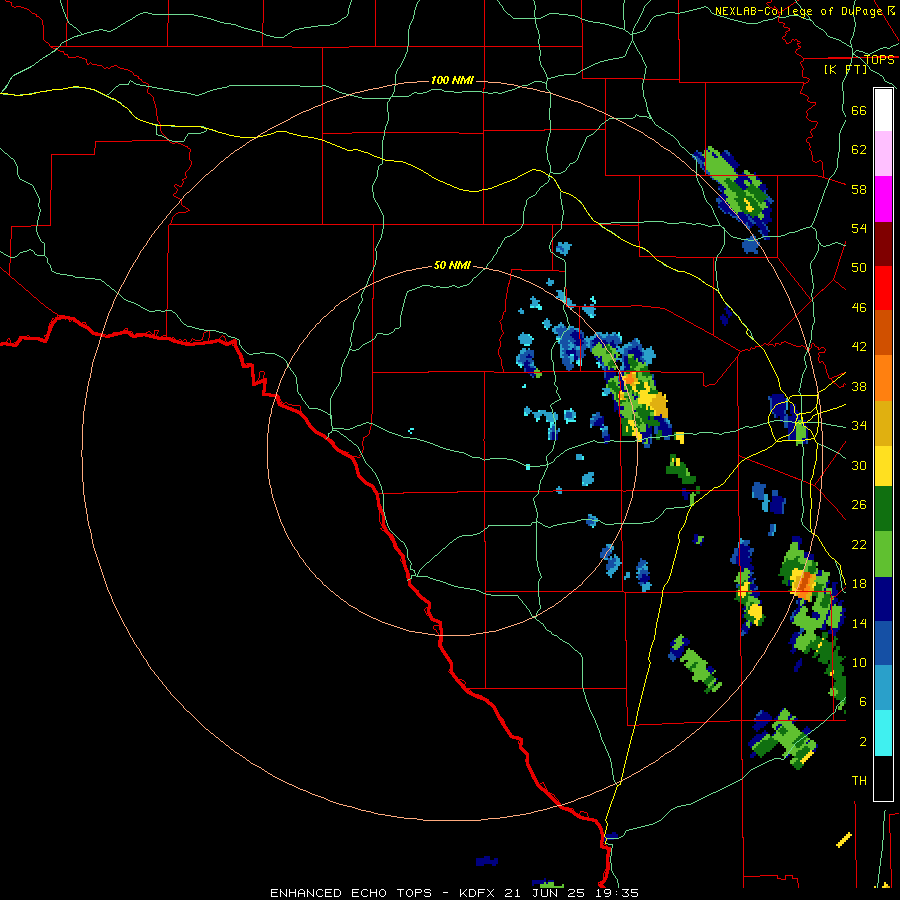The height and width of the screenshot is (900, 900).
Task: Select the bright red legend swatch
Action: [x=883, y=288]
